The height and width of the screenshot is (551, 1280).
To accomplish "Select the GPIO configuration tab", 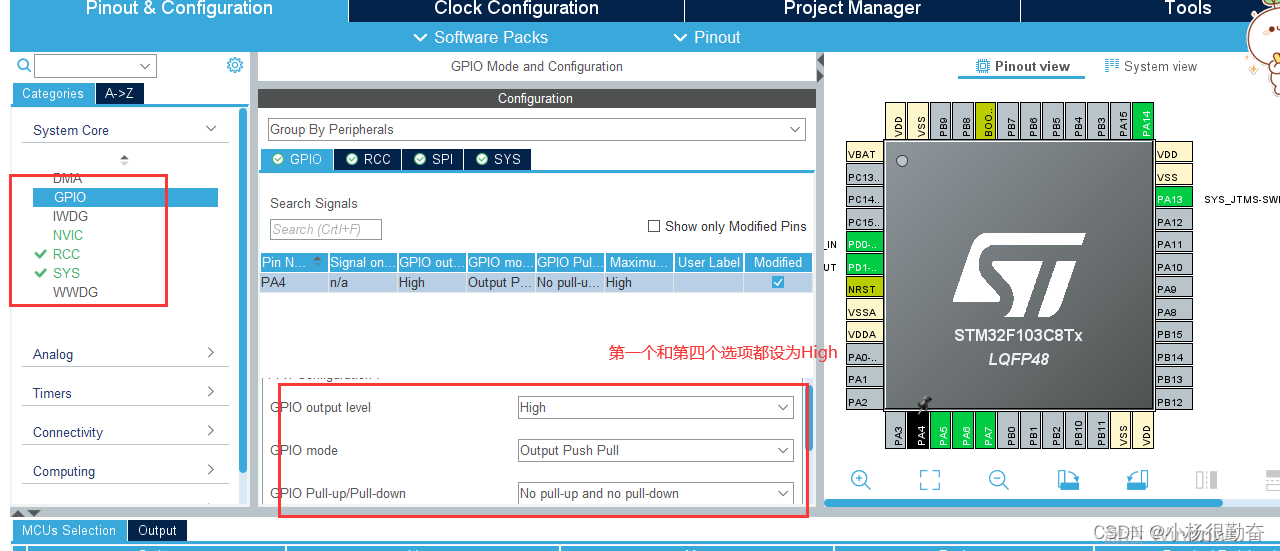I will (x=297, y=159).
